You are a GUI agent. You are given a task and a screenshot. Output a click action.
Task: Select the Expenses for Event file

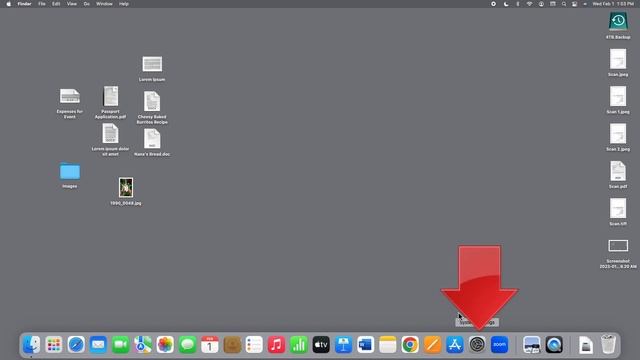69,96
